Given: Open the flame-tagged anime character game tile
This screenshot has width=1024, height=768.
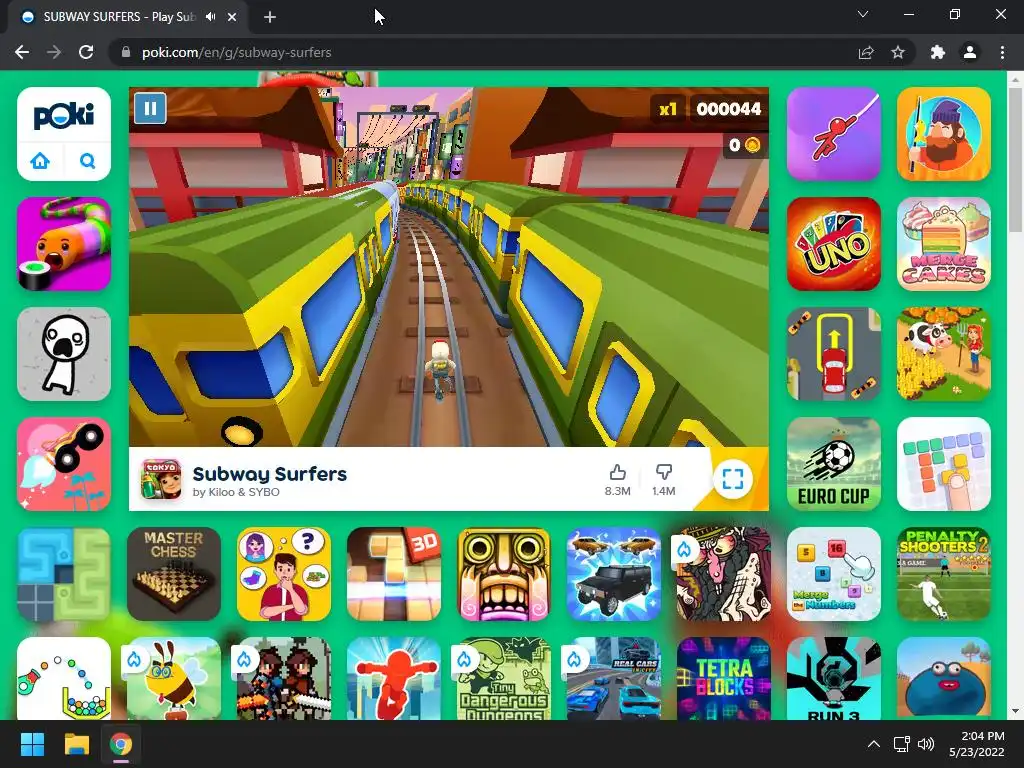Looking at the screenshot, I should click(x=724, y=574).
